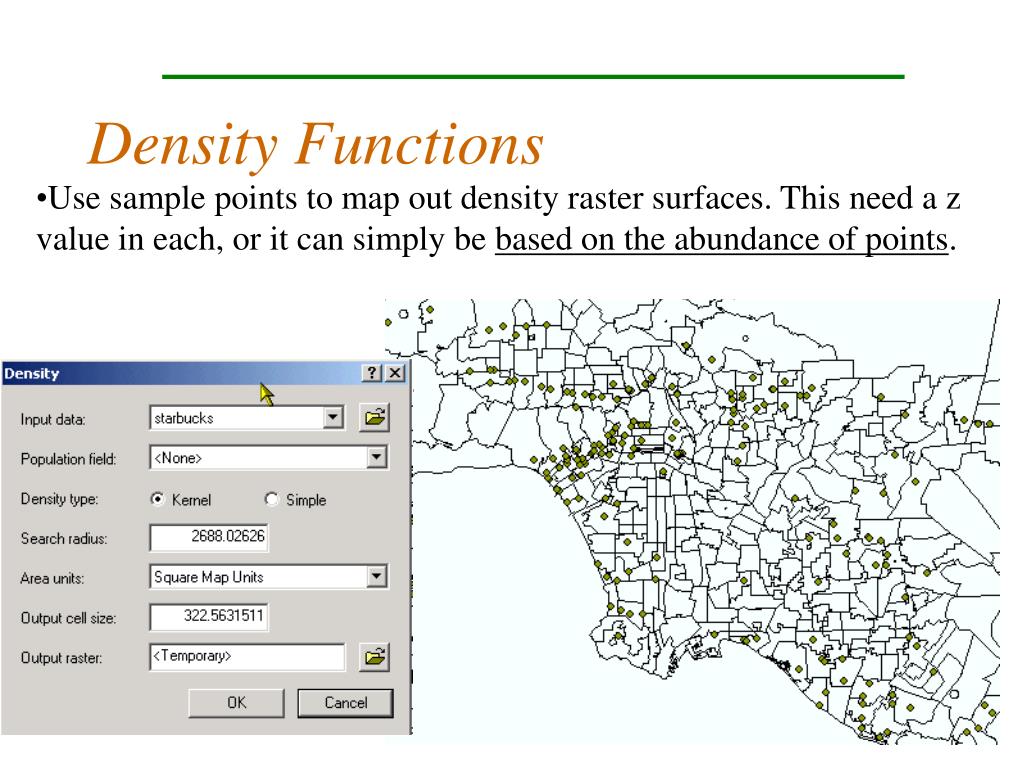Click the 'Area units:' label
The height and width of the screenshot is (768, 1024).
tap(52, 579)
